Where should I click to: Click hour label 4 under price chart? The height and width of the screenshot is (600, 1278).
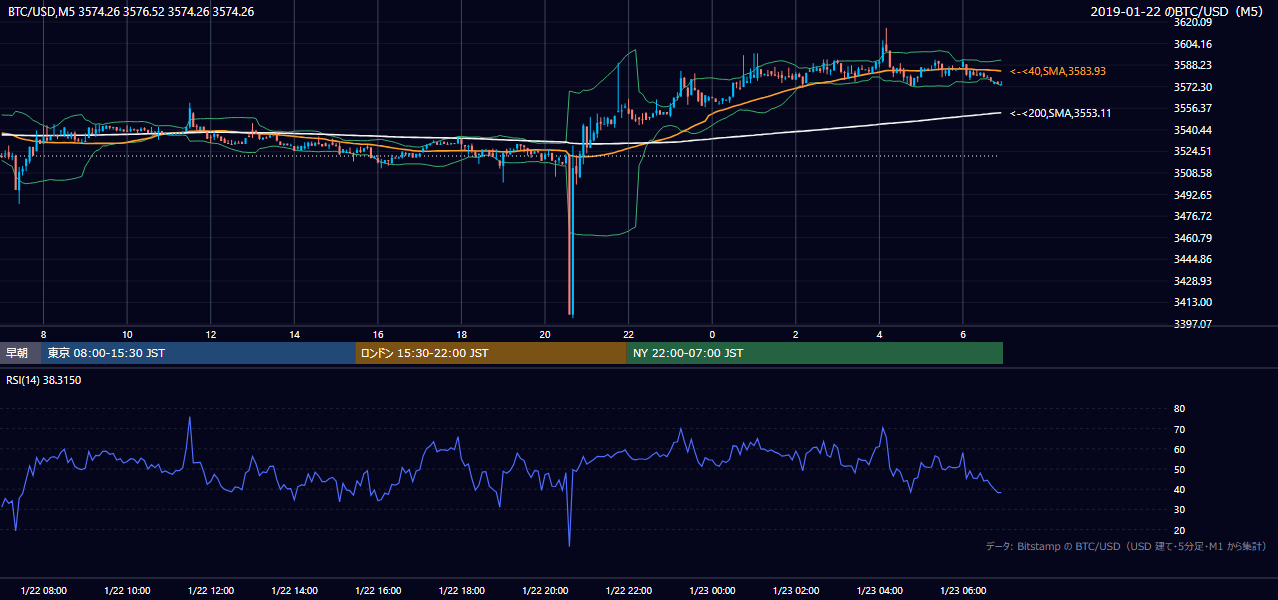click(879, 334)
